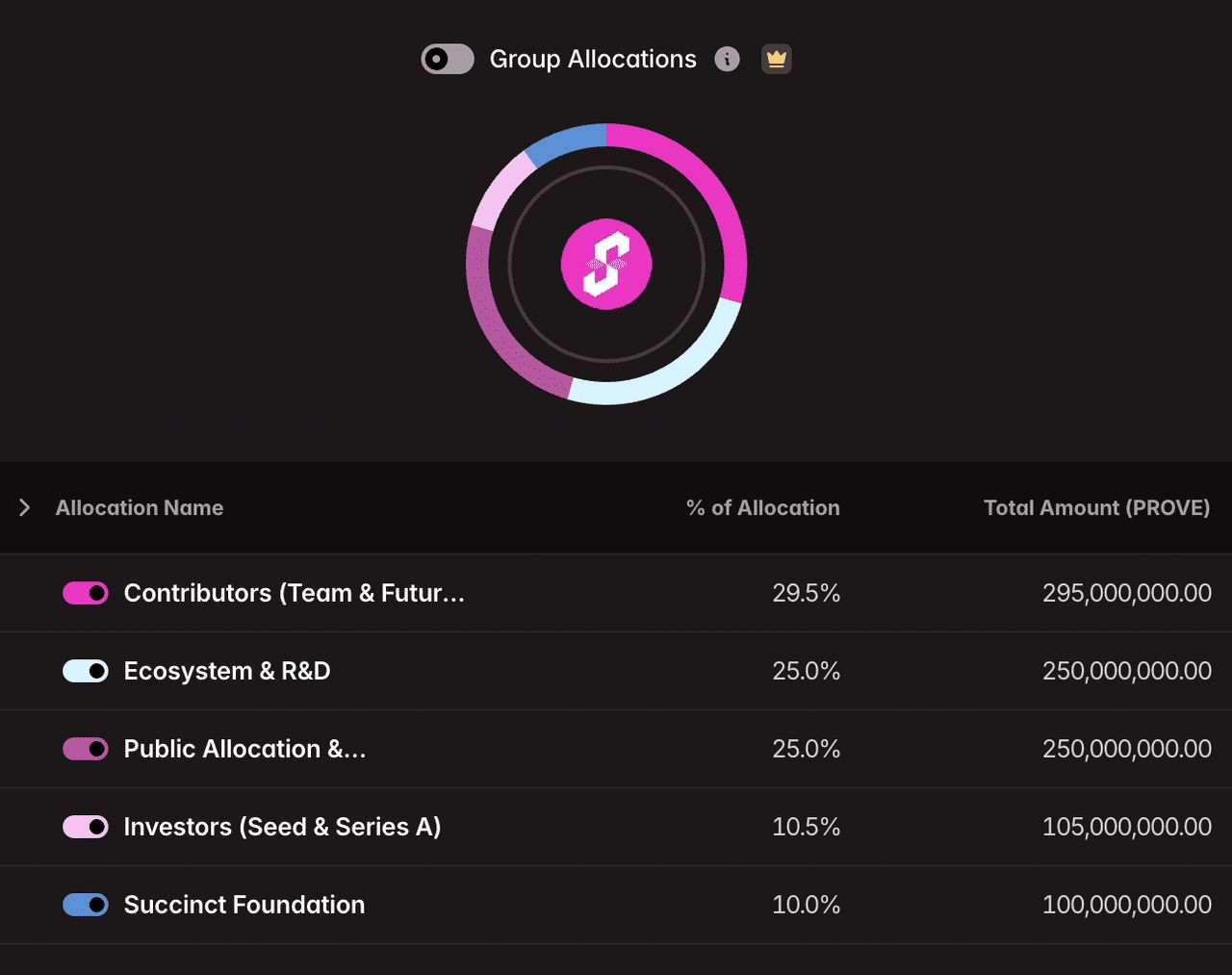Toggle the Ecosystem & R&D allocation switch
Image resolution: width=1232 pixels, height=975 pixels.
pyautogui.click(x=86, y=671)
